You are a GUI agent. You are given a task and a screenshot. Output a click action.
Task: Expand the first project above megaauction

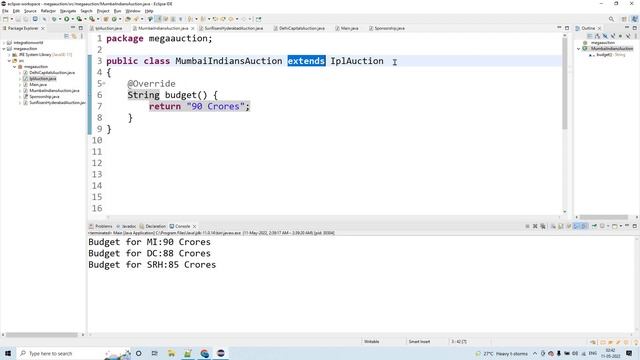pyautogui.click(x=4, y=42)
